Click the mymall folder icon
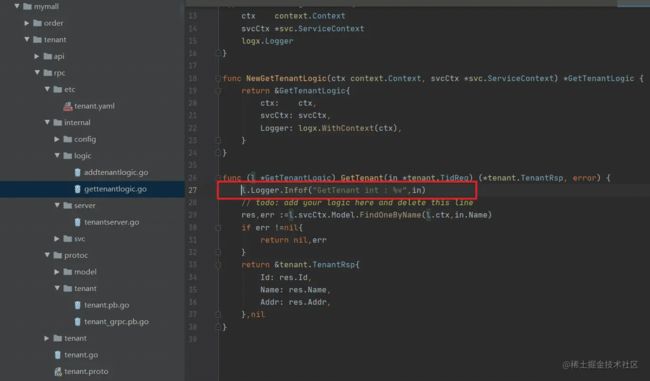The height and width of the screenshot is (381, 650). click(x=27, y=6)
